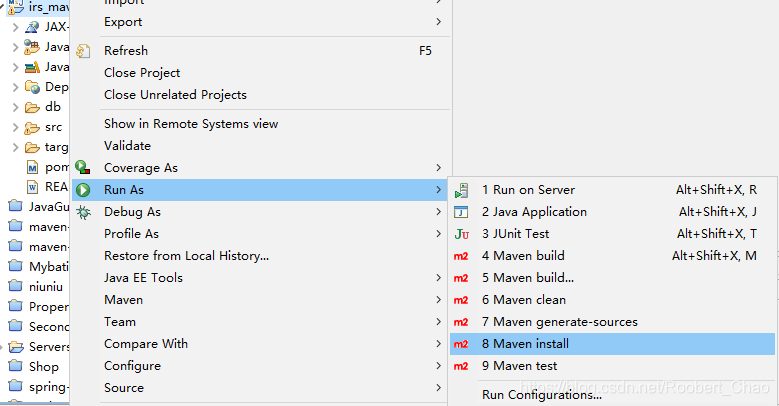Click the m2 icon beside Maven generate-sources
779x406 pixels.
461,323
